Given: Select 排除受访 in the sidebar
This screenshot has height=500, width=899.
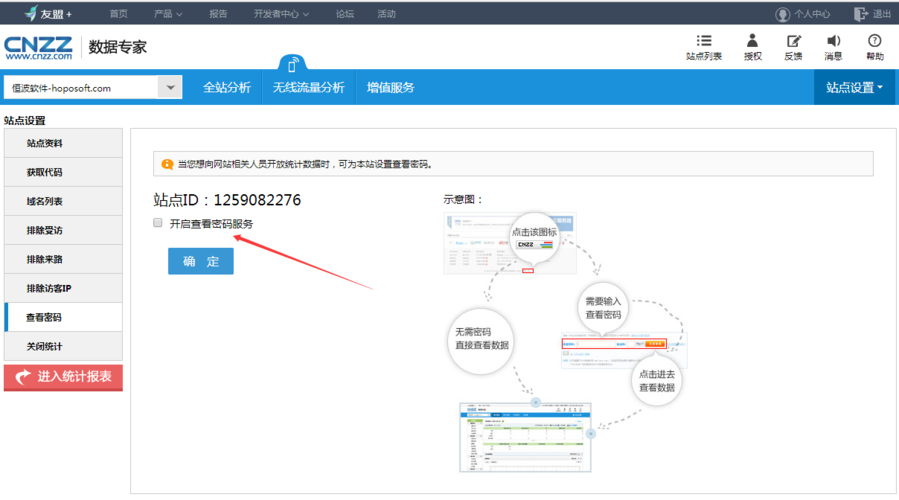Looking at the screenshot, I should pos(63,231).
